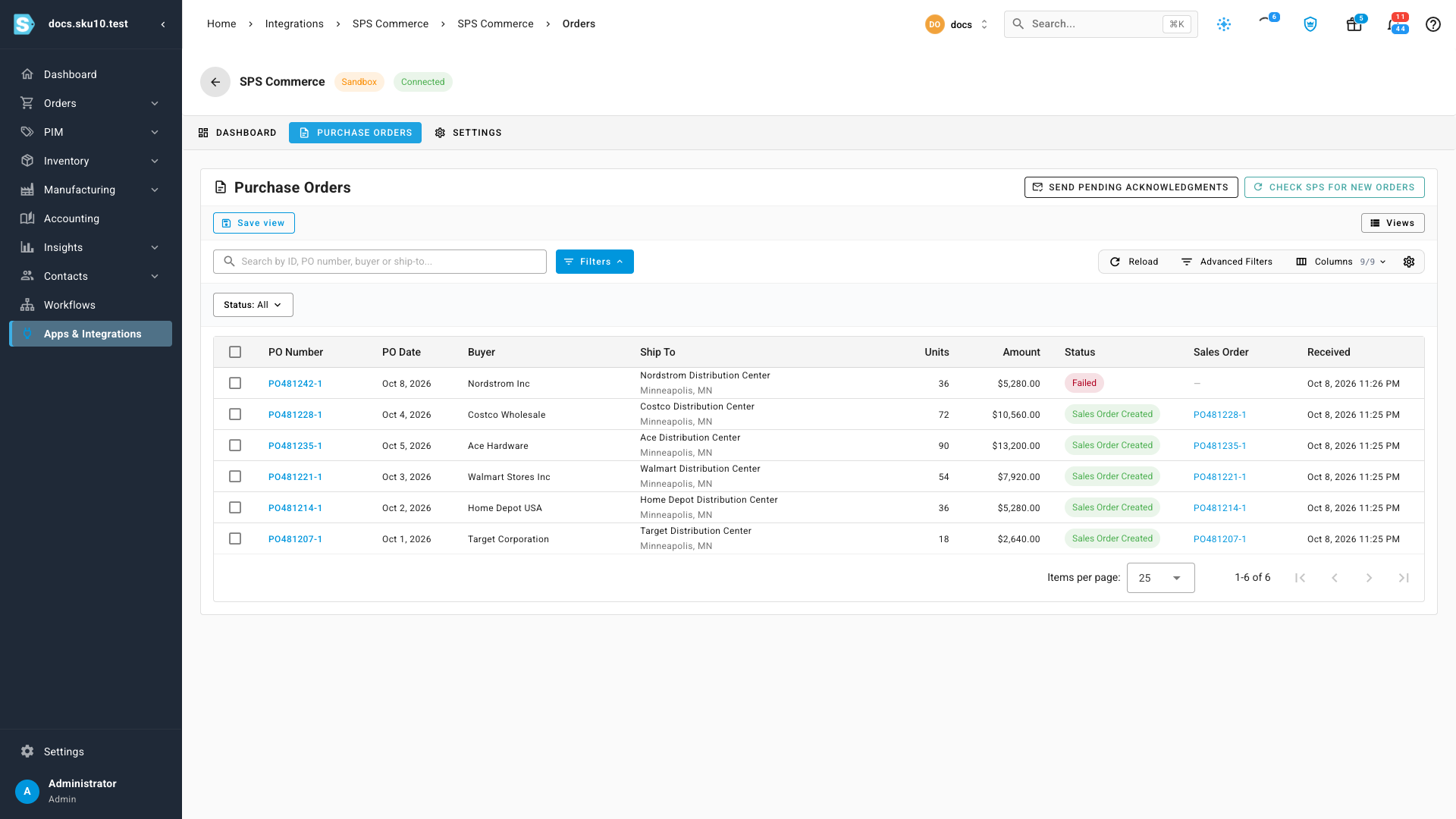Switch to the Purchase Orders tab
Screen dimensions: 1456x819
(x=355, y=133)
